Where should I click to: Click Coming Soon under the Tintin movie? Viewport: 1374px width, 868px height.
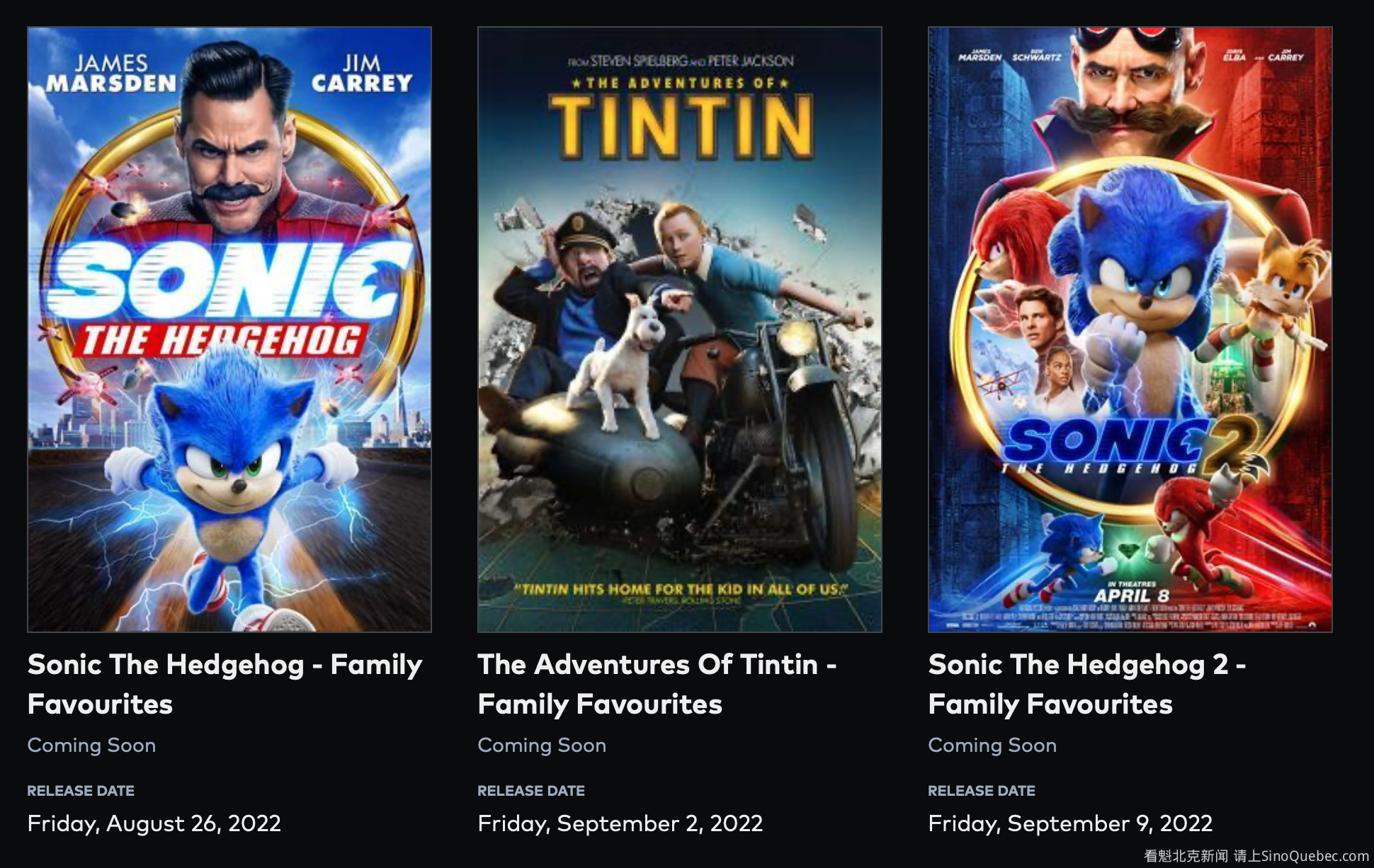pyautogui.click(x=542, y=746)
